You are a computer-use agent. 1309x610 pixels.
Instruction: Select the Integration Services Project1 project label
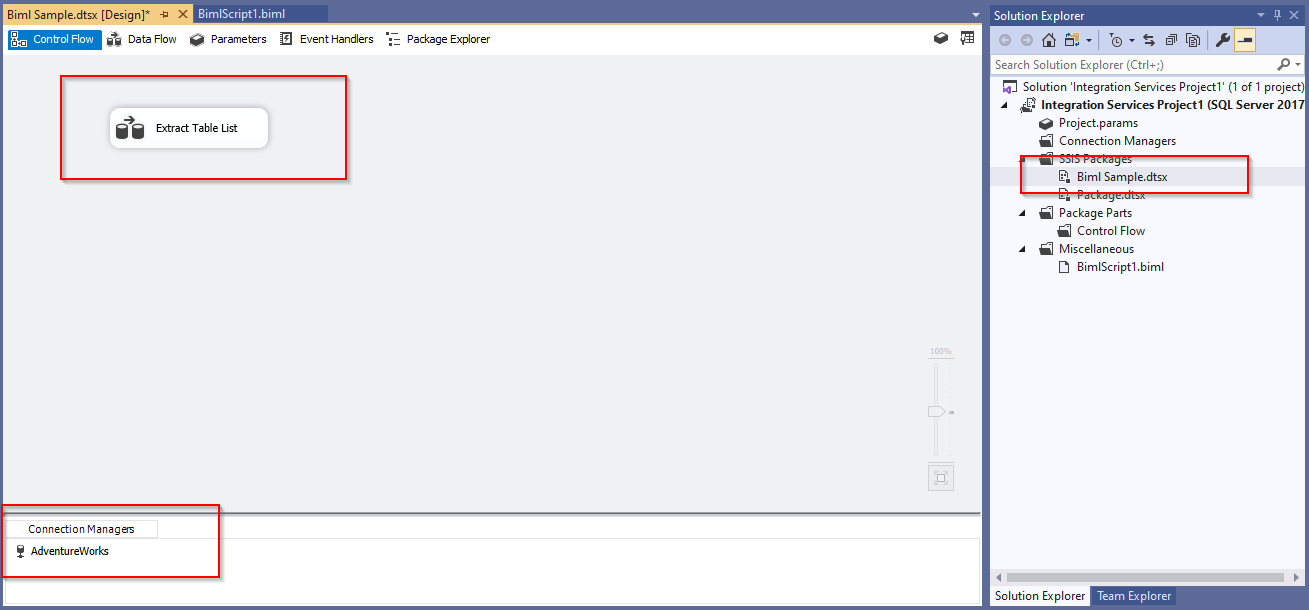tap(1172, 105)
